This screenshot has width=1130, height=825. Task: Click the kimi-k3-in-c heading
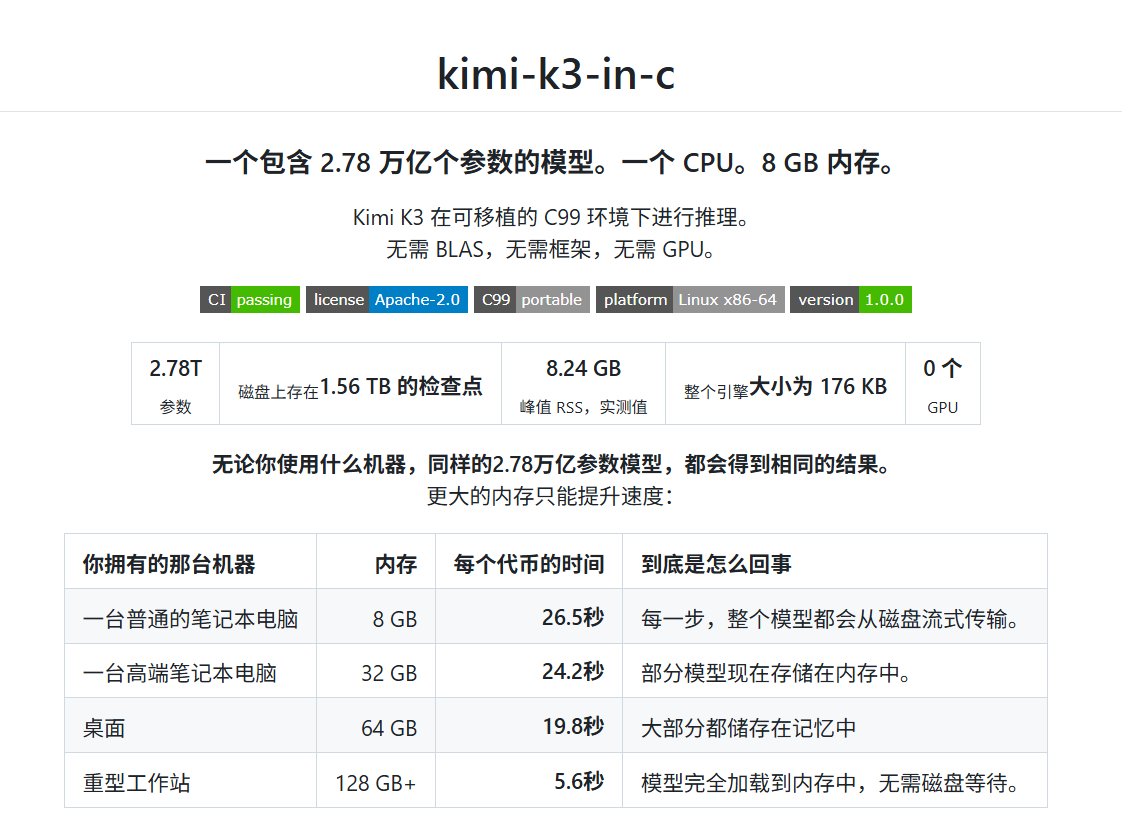click(x=556, y=74)
